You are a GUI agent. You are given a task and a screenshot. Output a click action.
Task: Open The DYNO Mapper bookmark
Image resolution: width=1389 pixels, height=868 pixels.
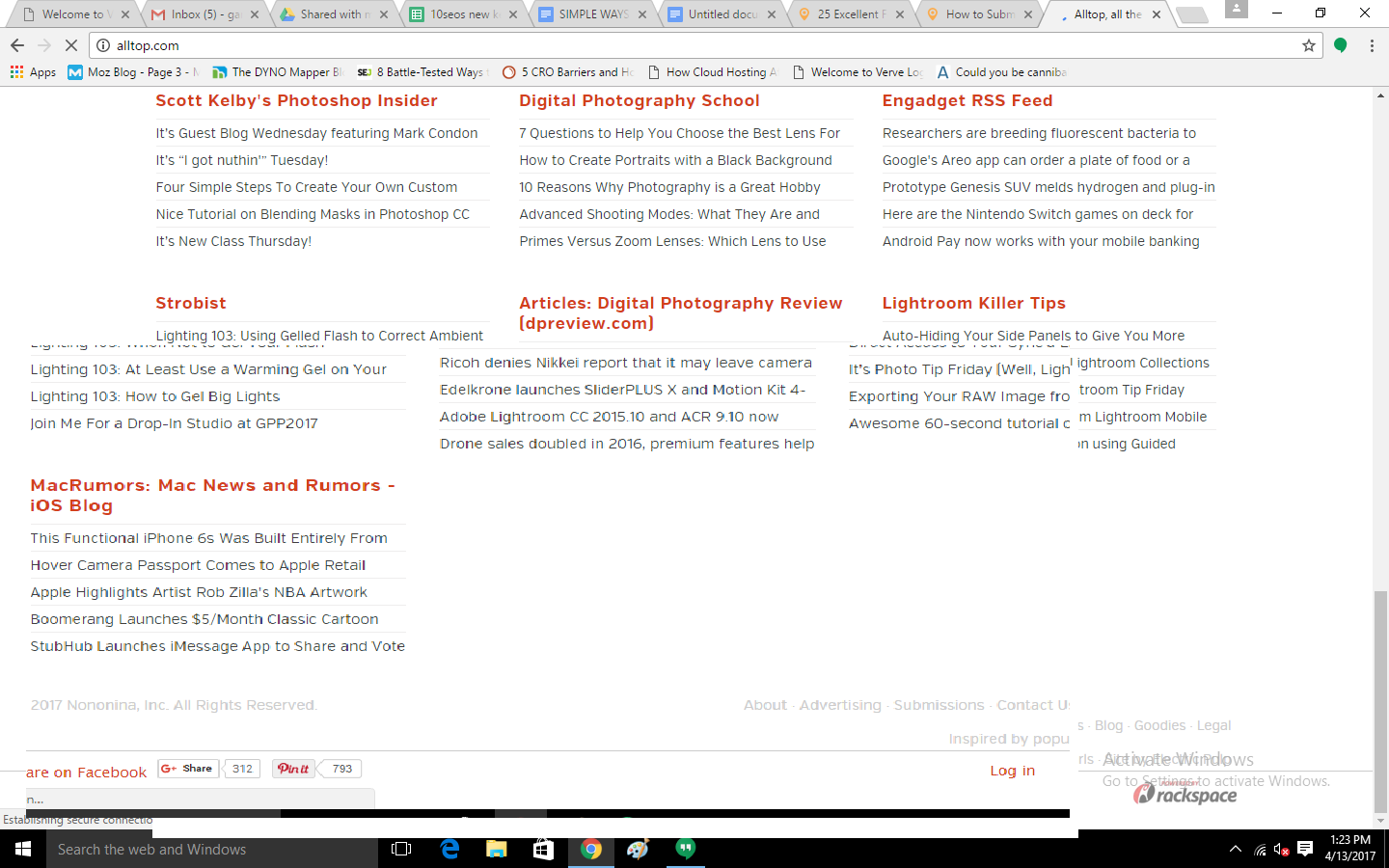(278, 72)
